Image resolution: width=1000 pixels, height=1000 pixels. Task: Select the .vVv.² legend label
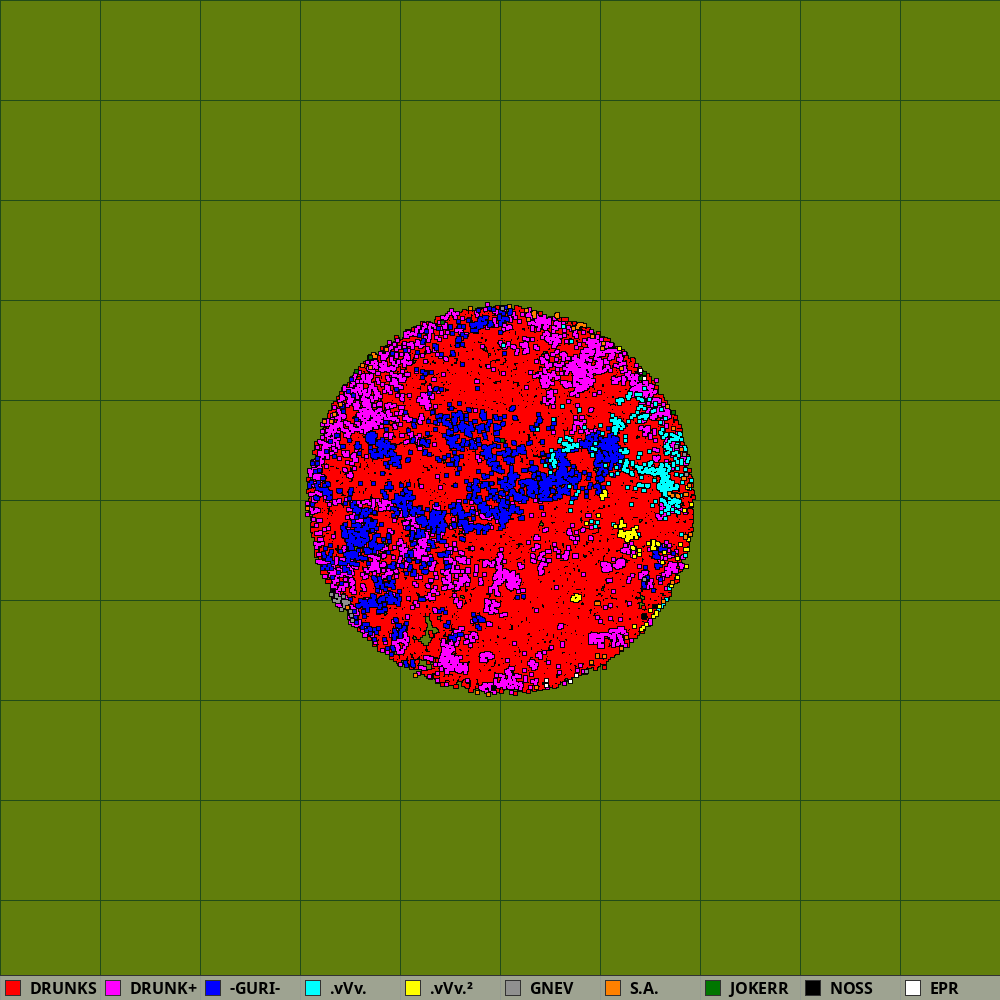[x=452, y=989]
